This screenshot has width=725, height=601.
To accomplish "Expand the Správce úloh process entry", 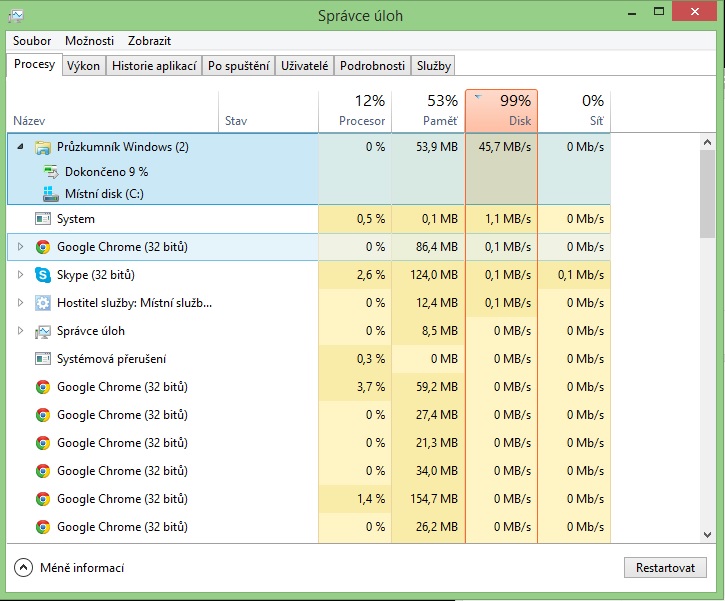I will pyautogui.click(x=21, y=331).
